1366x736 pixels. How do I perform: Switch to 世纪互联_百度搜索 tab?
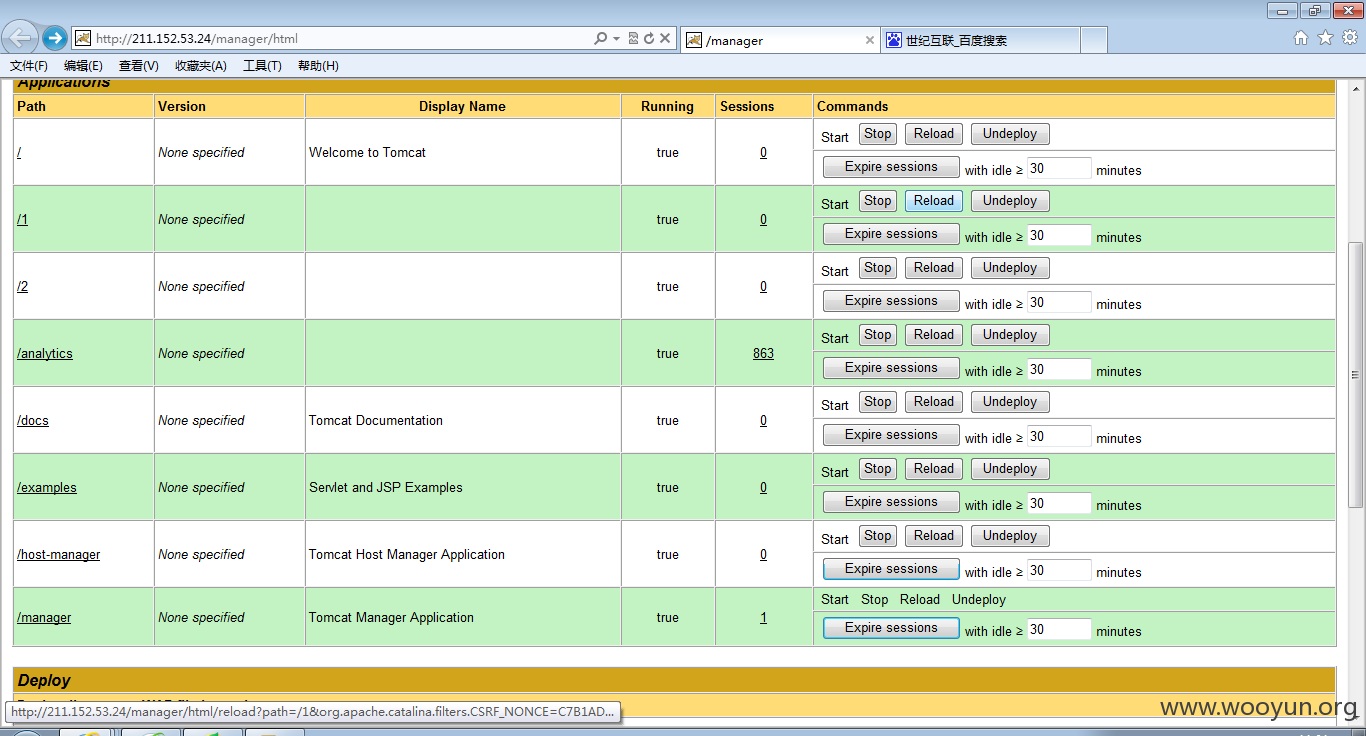coord(980,40)
